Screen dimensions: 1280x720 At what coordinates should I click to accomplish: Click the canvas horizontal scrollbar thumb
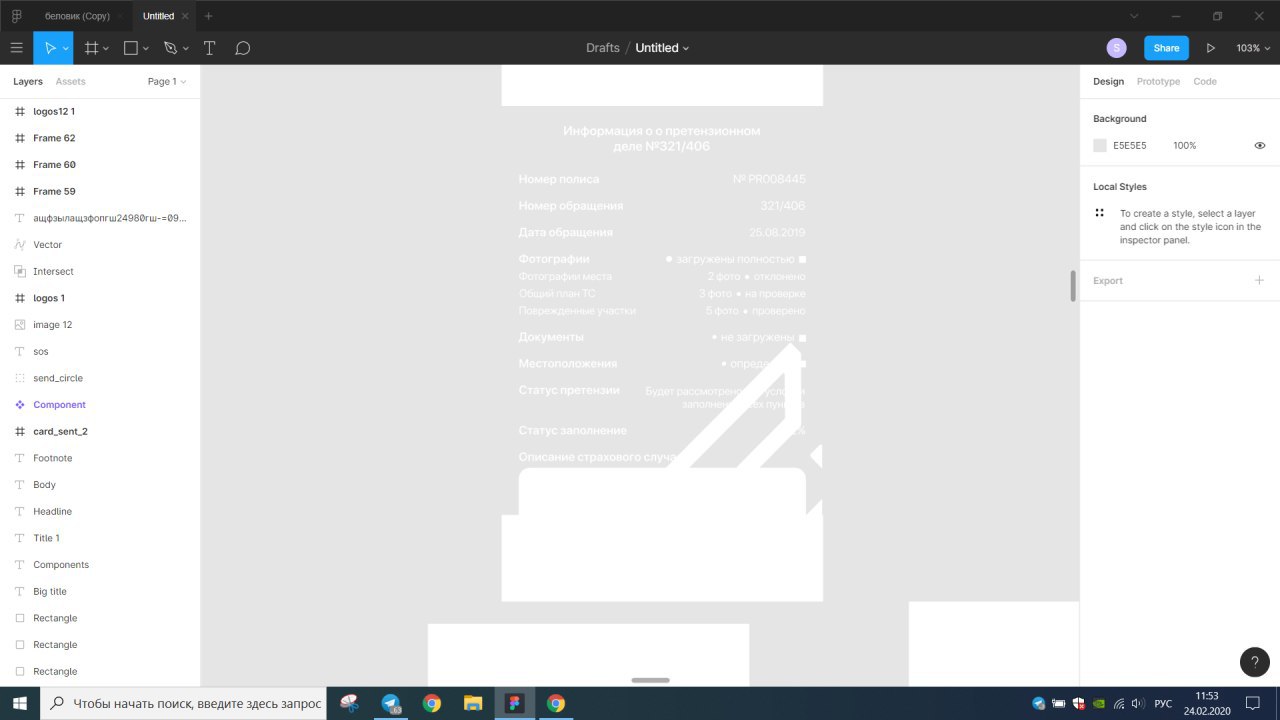(x=650, y=680)
